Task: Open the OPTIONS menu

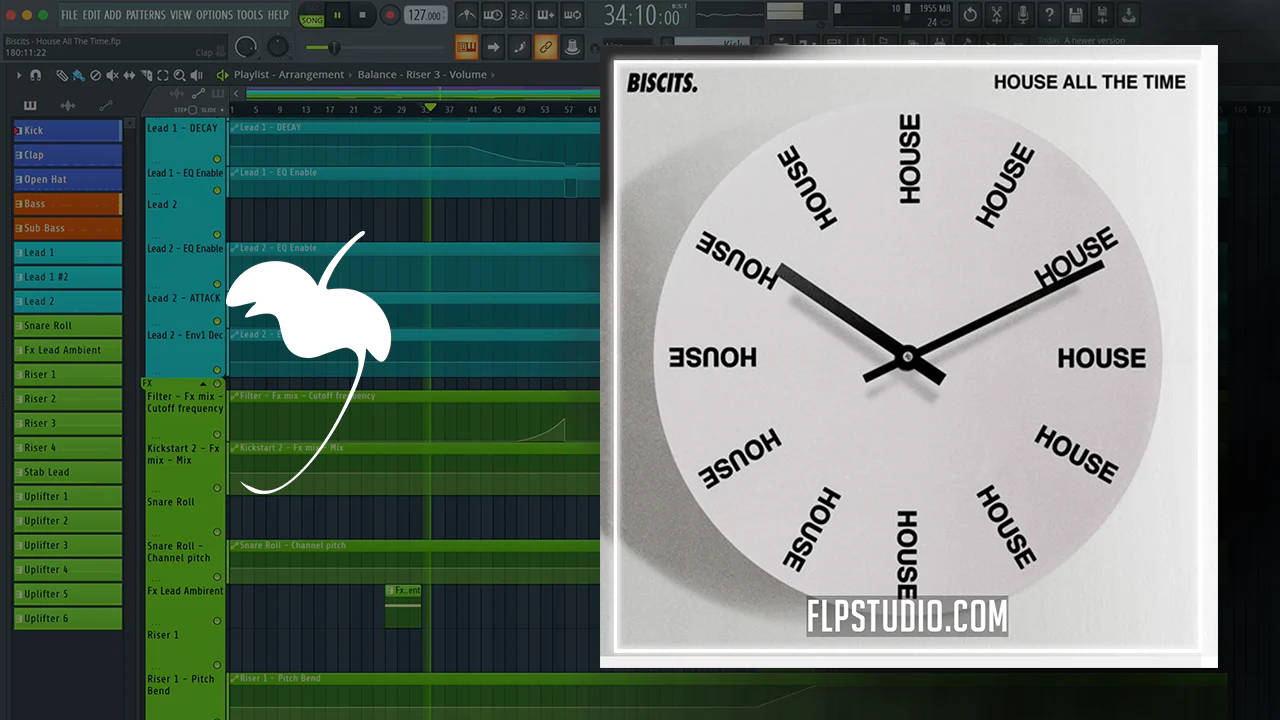Action: pos(214,15)
